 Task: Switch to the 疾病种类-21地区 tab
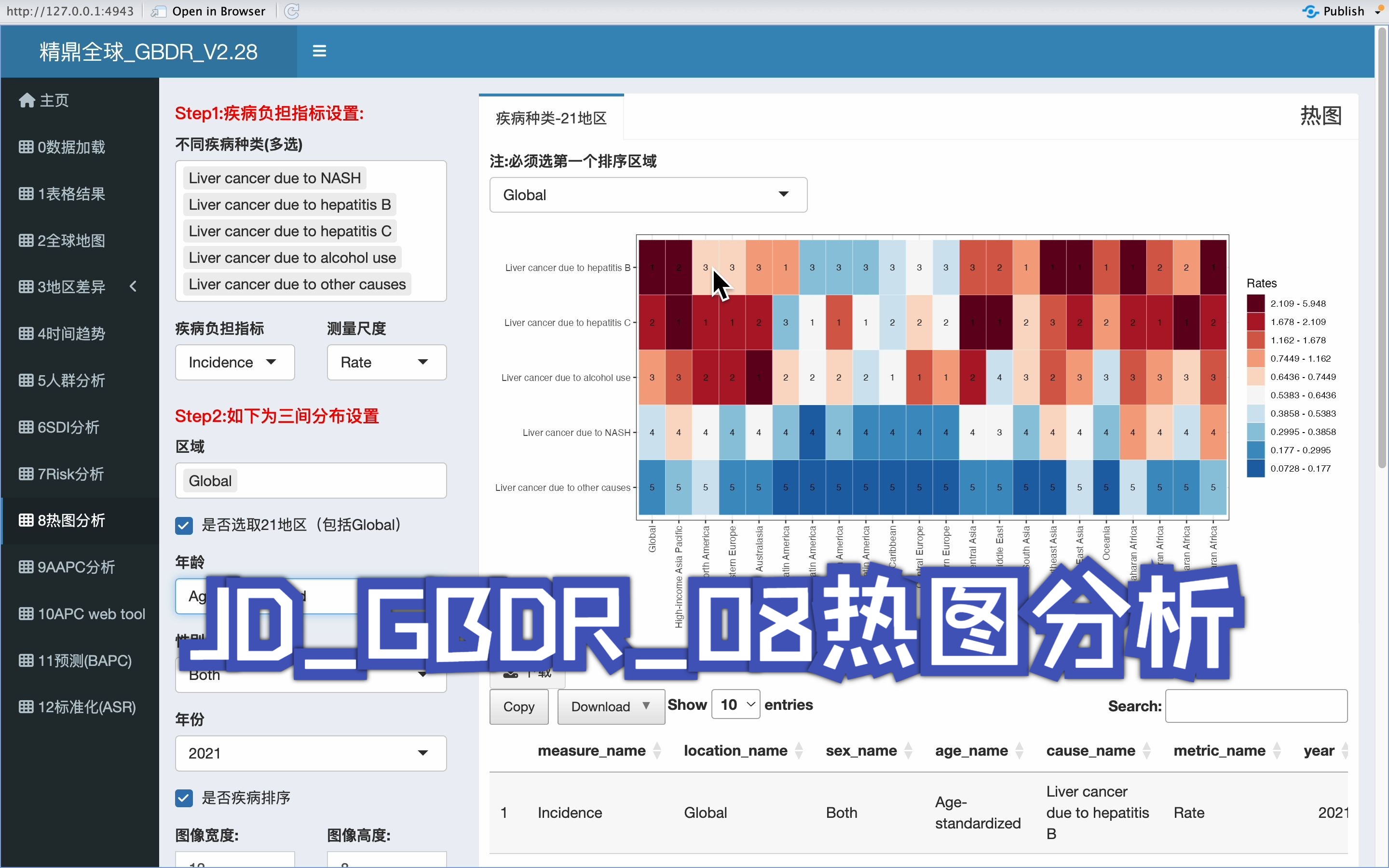[x=550, y=117]
